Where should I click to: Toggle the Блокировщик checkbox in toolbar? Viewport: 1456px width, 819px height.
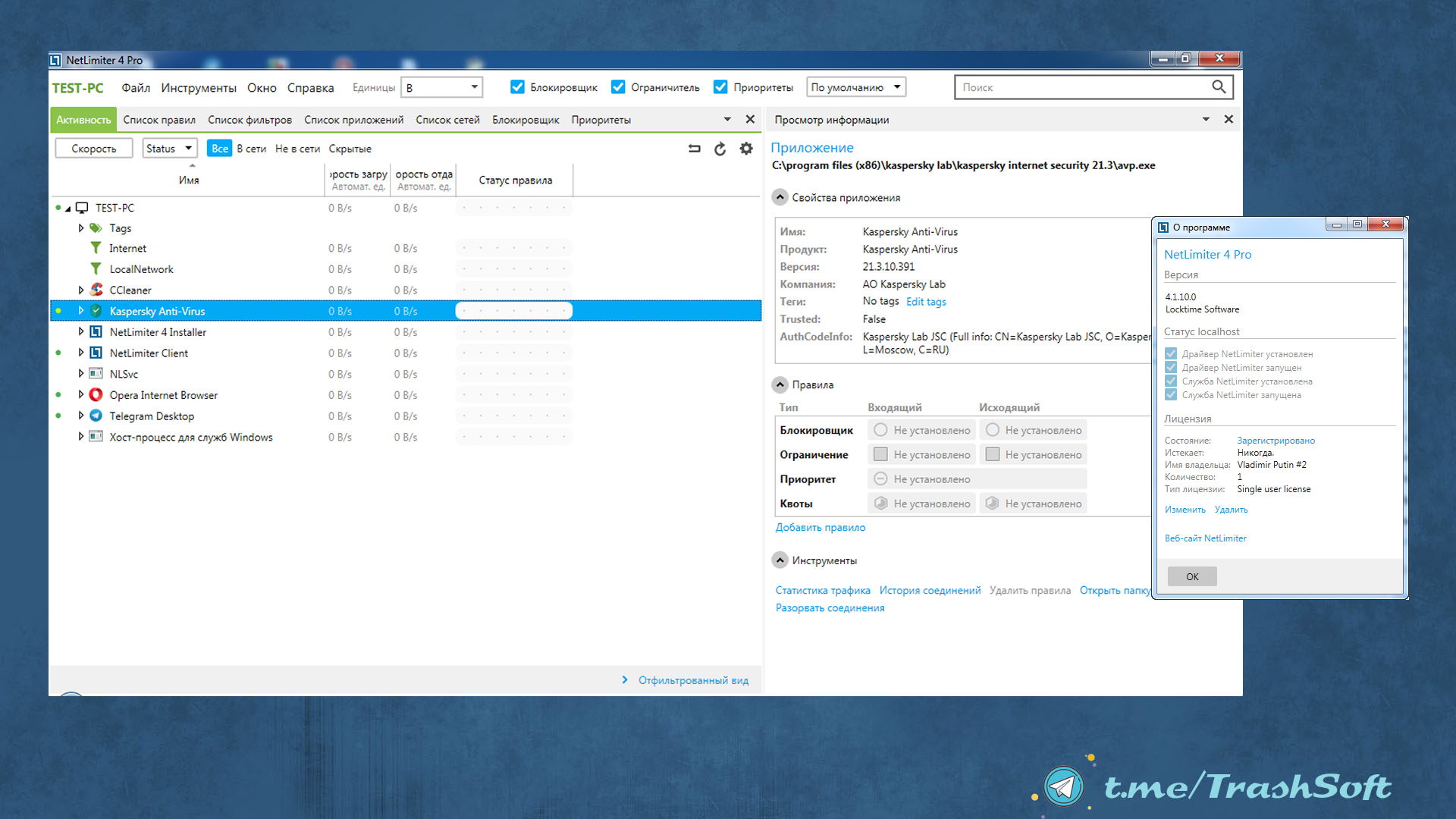(514, 88)
